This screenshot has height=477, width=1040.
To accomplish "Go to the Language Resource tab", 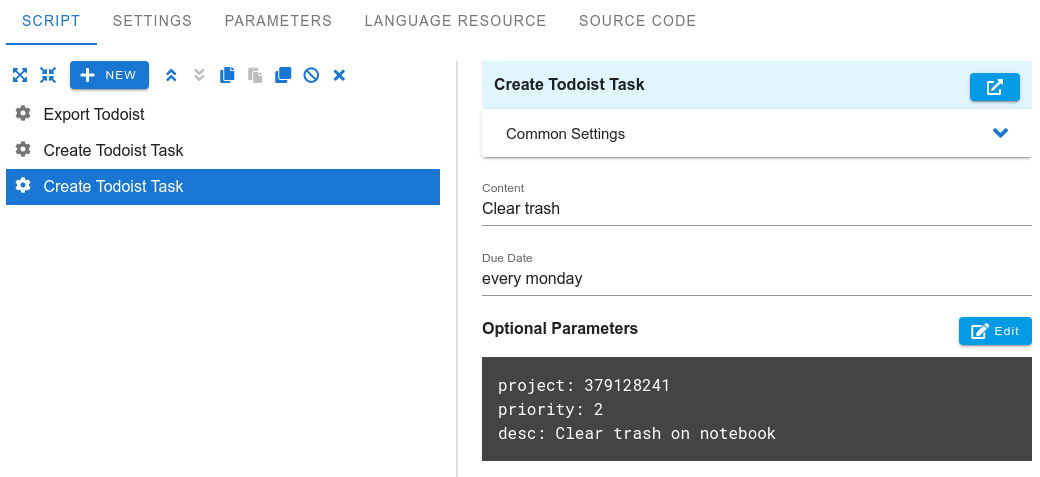I will click(x=455, y=21).
